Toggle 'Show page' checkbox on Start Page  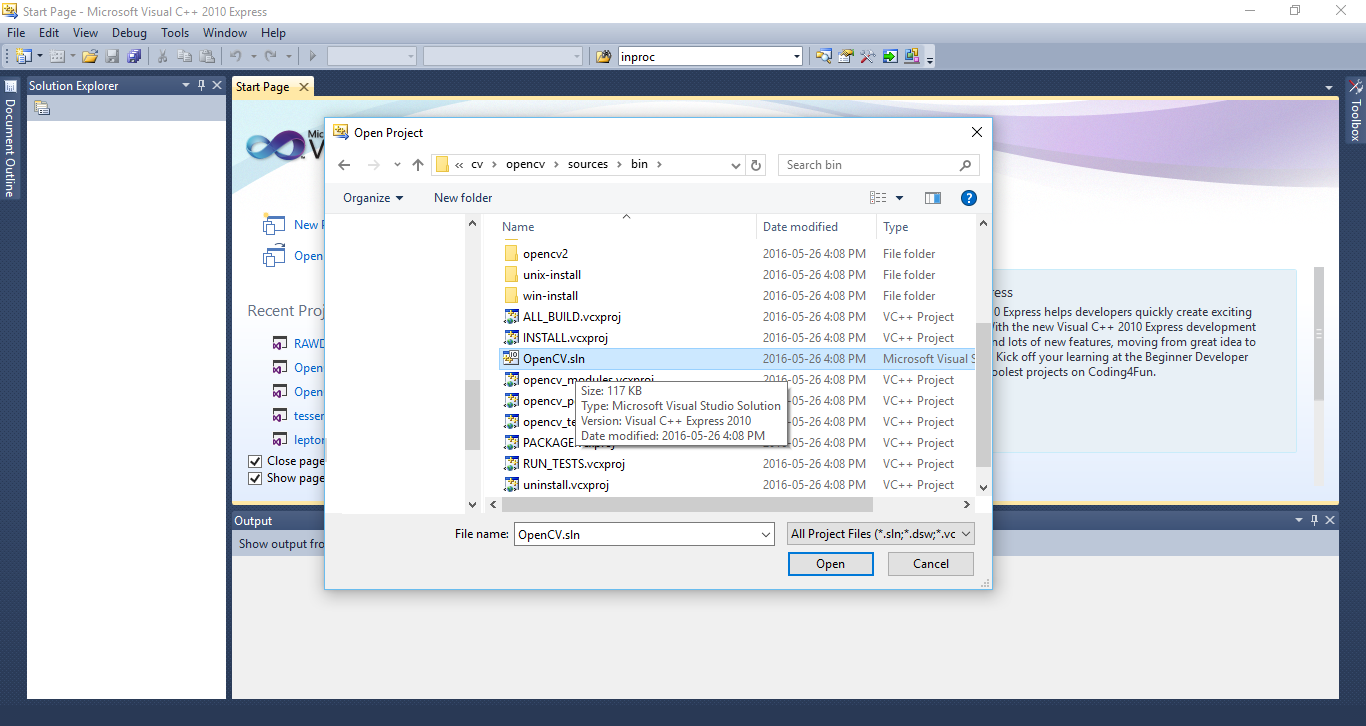[x=255, y=478]
